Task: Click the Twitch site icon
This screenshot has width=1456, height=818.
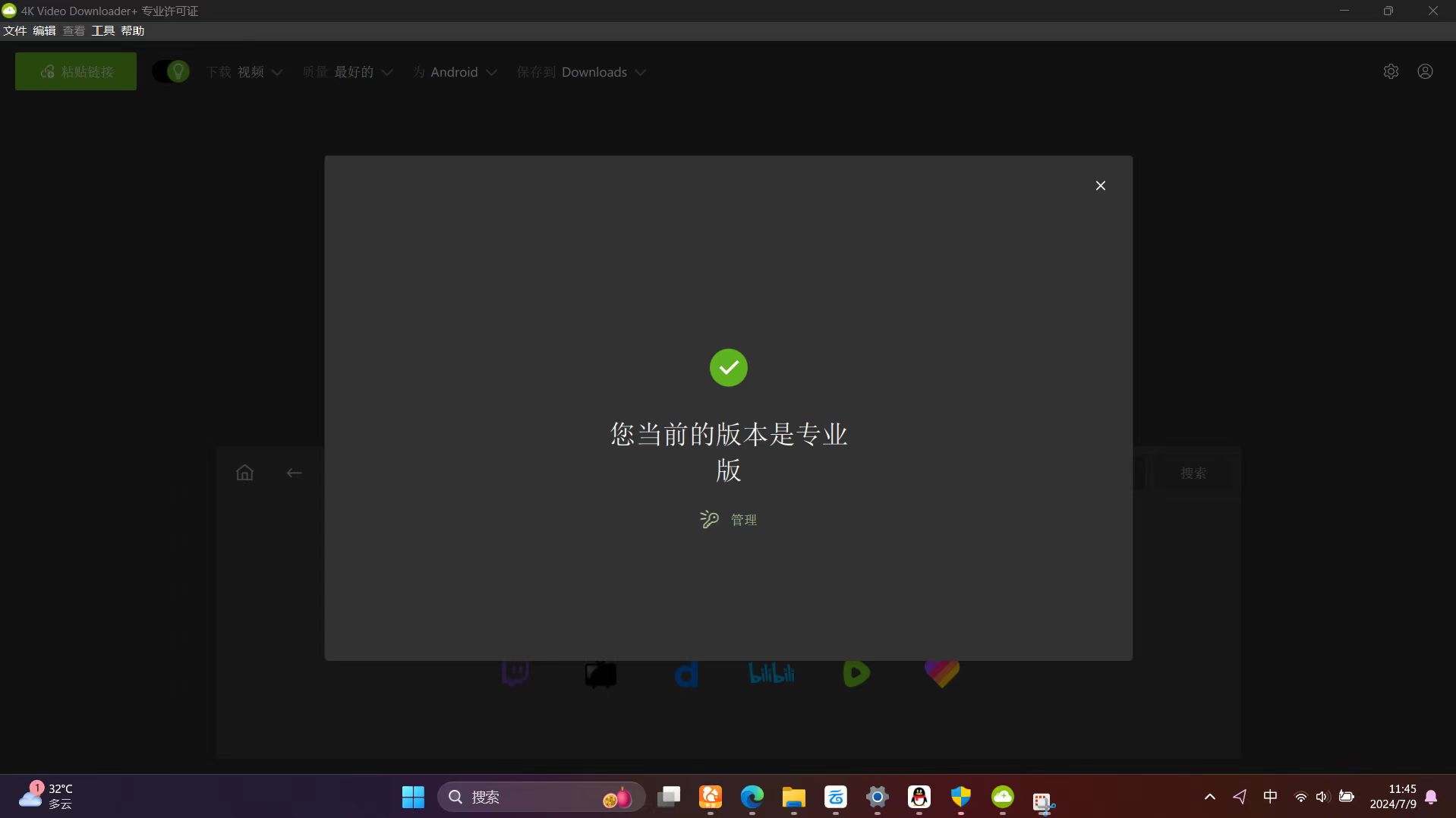Action: pyautogui.click(x=515, y=674)
